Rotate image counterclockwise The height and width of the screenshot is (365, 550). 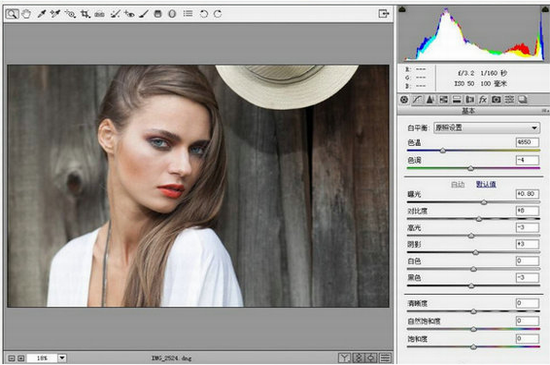click(x=203, y=14)
